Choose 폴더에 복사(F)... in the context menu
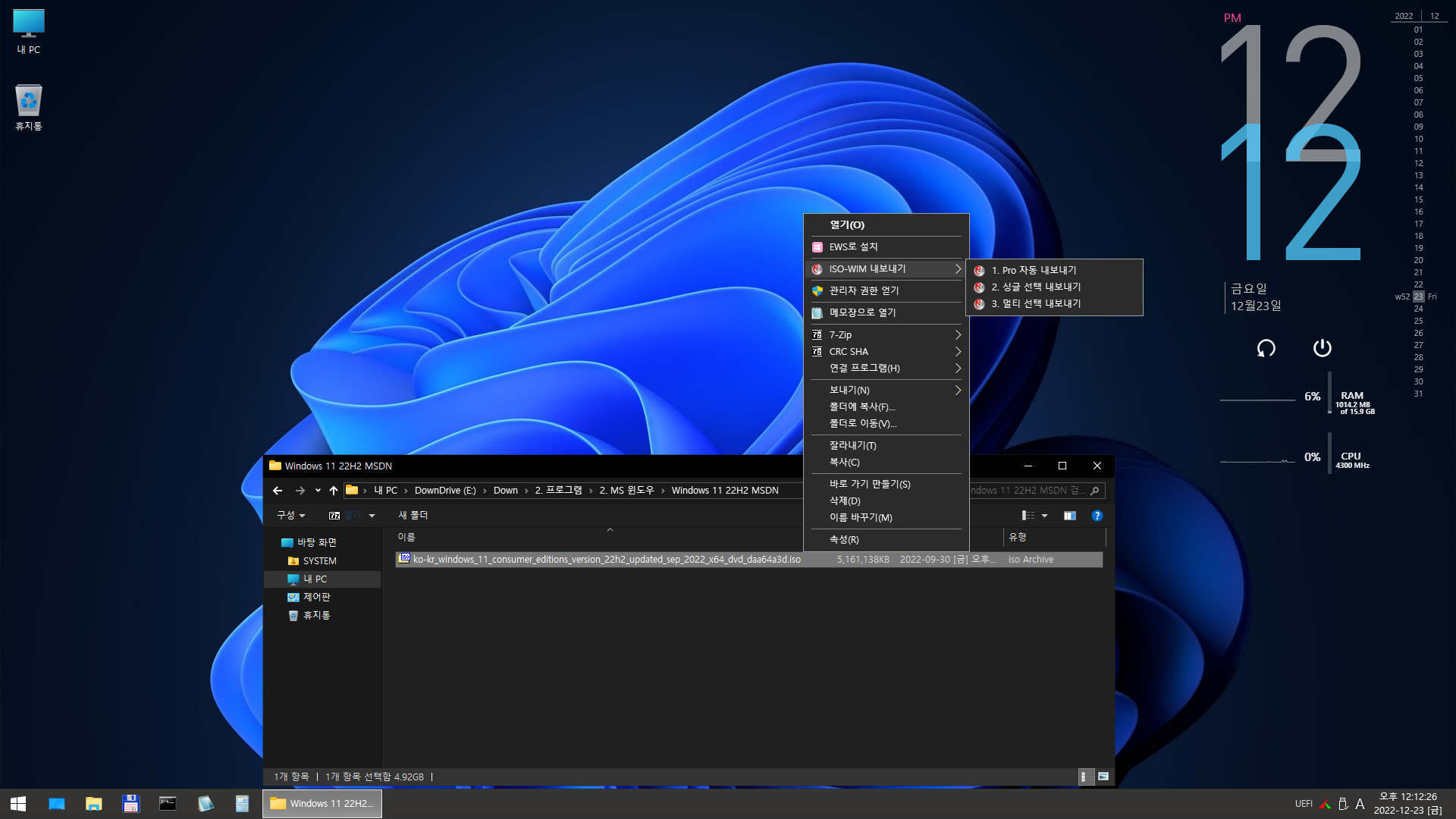The width and height of the screenshot is (1456, 819). click(x=886, y=407)
